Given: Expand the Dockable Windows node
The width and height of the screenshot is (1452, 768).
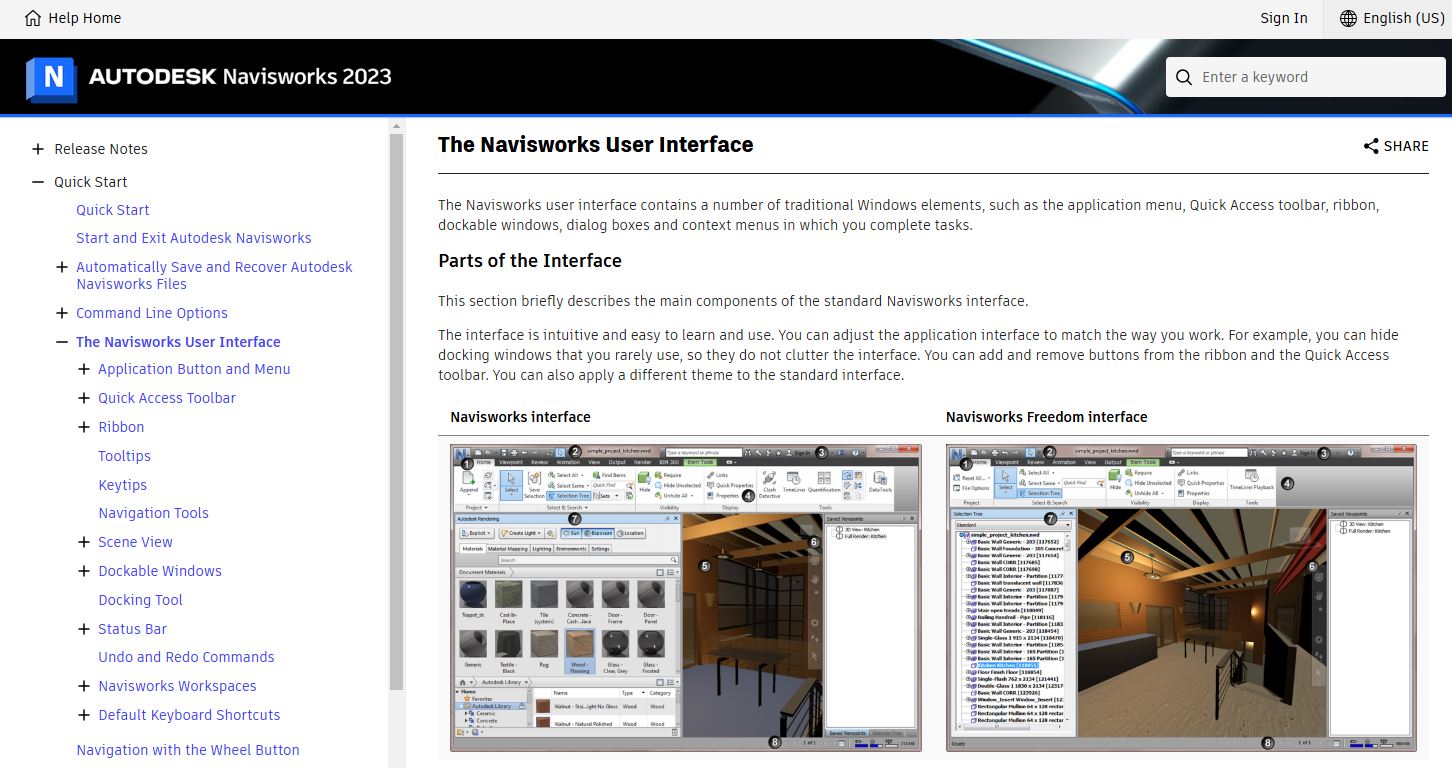Looking at the screenshot, I should click(x=84, y=571).
